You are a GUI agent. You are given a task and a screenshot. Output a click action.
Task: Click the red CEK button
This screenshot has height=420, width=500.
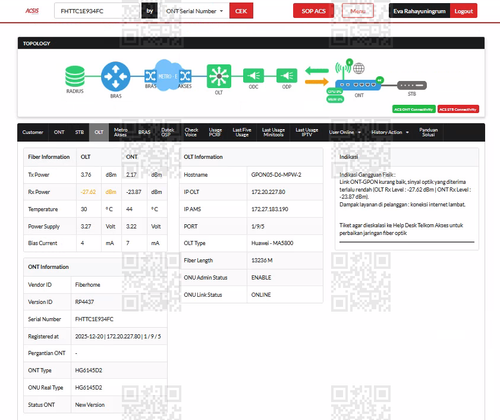[x=241, y=11]
